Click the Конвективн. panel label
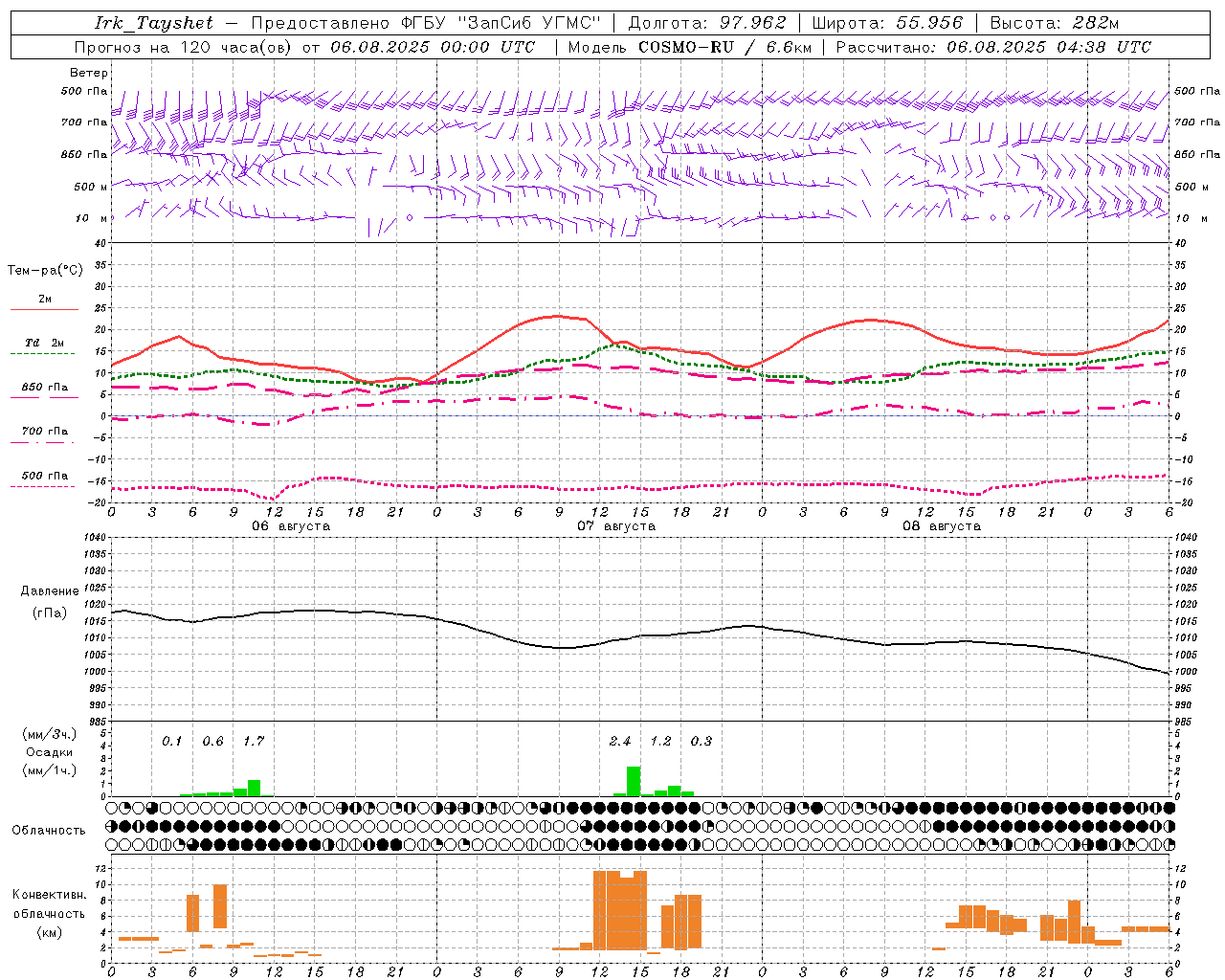Image resolution: width=1225 pixels, height=980 pixels. tap(50, 895)
